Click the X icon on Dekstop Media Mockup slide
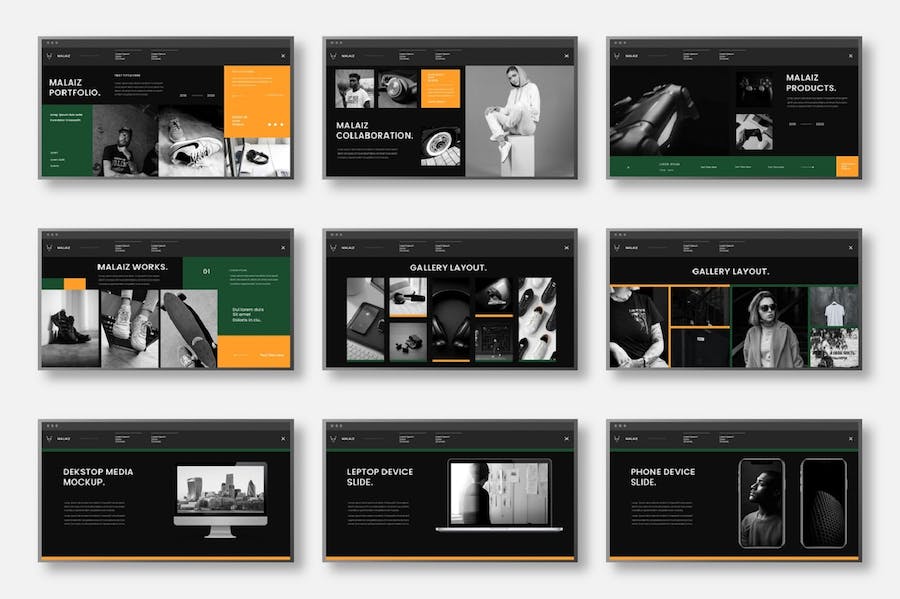Screen dimensions: 900x599 click(283, 439)
